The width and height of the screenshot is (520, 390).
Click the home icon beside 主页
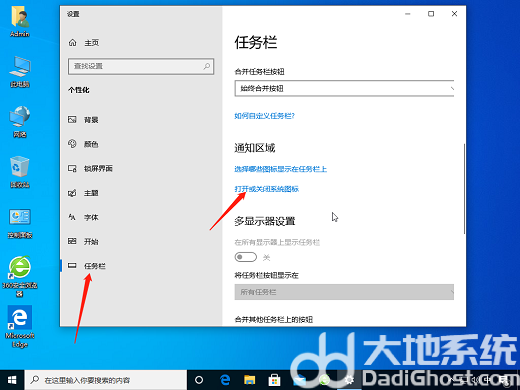click(x=72, y=43)
